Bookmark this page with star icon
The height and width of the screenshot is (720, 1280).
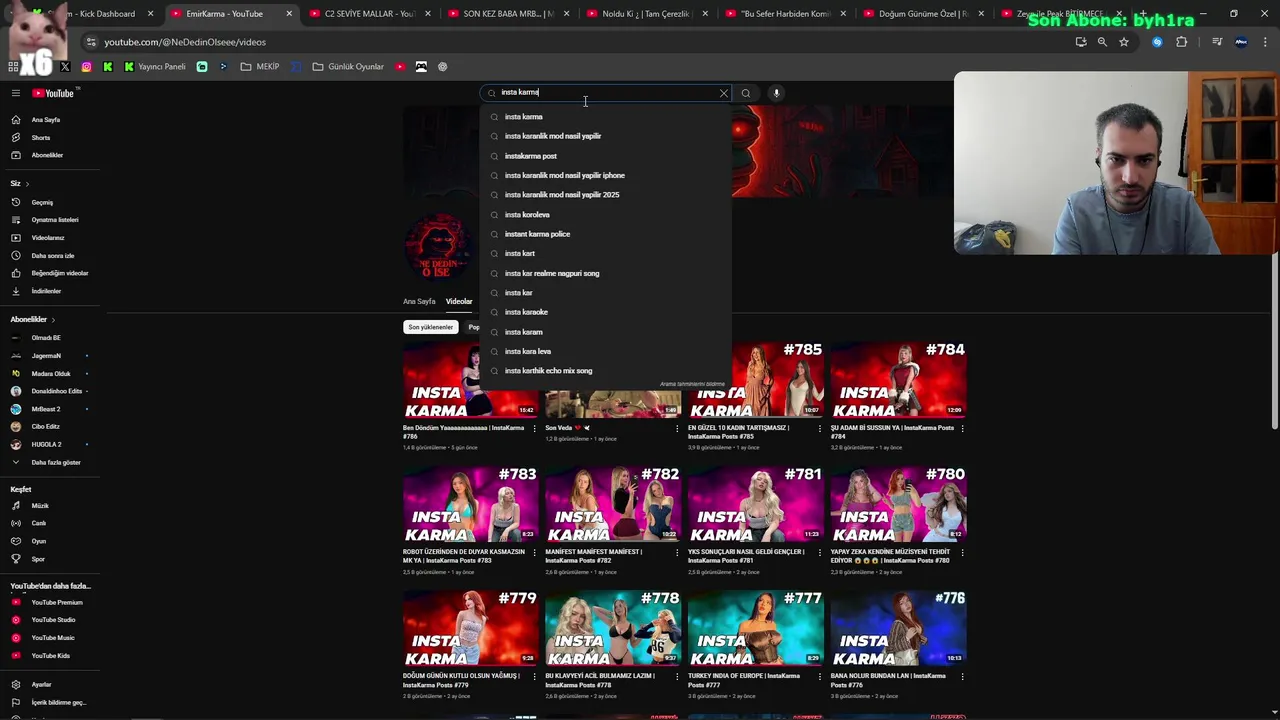tap(1124, 42)
